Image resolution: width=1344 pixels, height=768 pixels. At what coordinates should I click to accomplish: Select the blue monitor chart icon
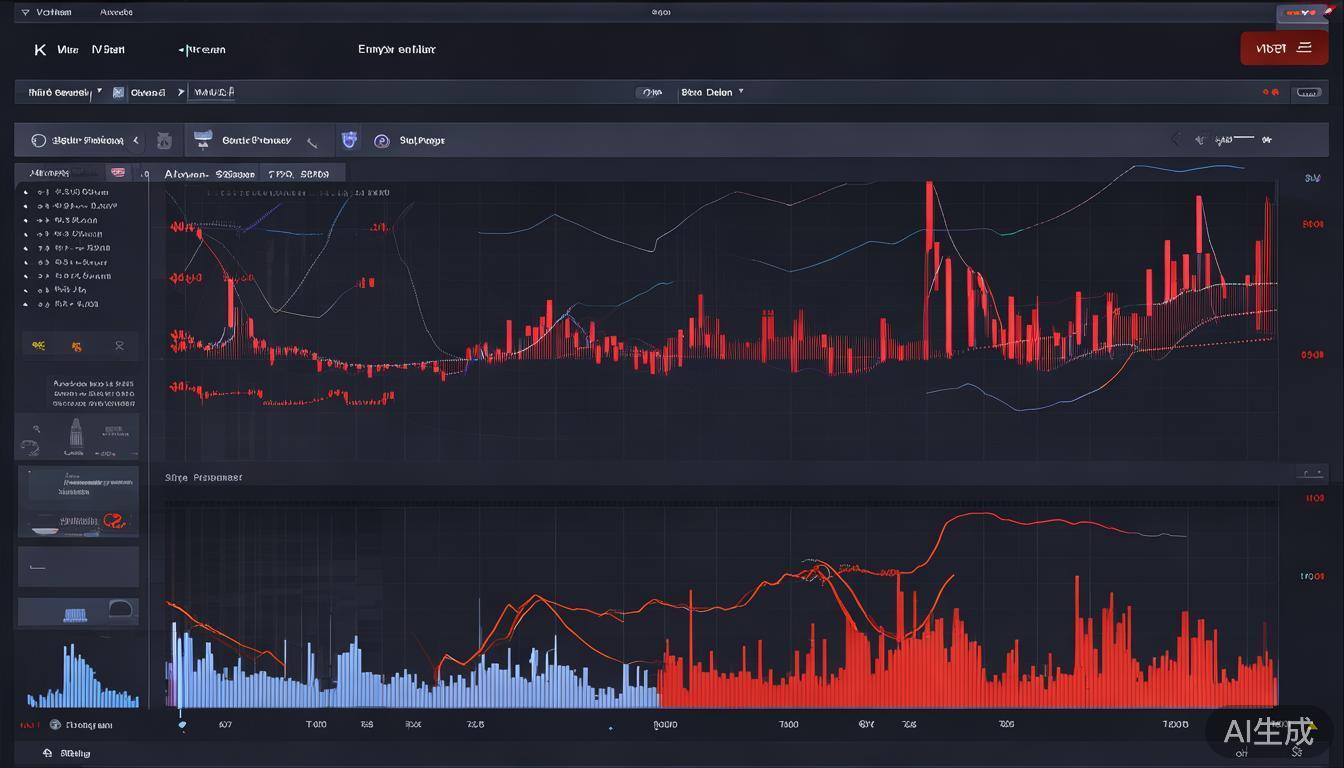click(203, 140)
